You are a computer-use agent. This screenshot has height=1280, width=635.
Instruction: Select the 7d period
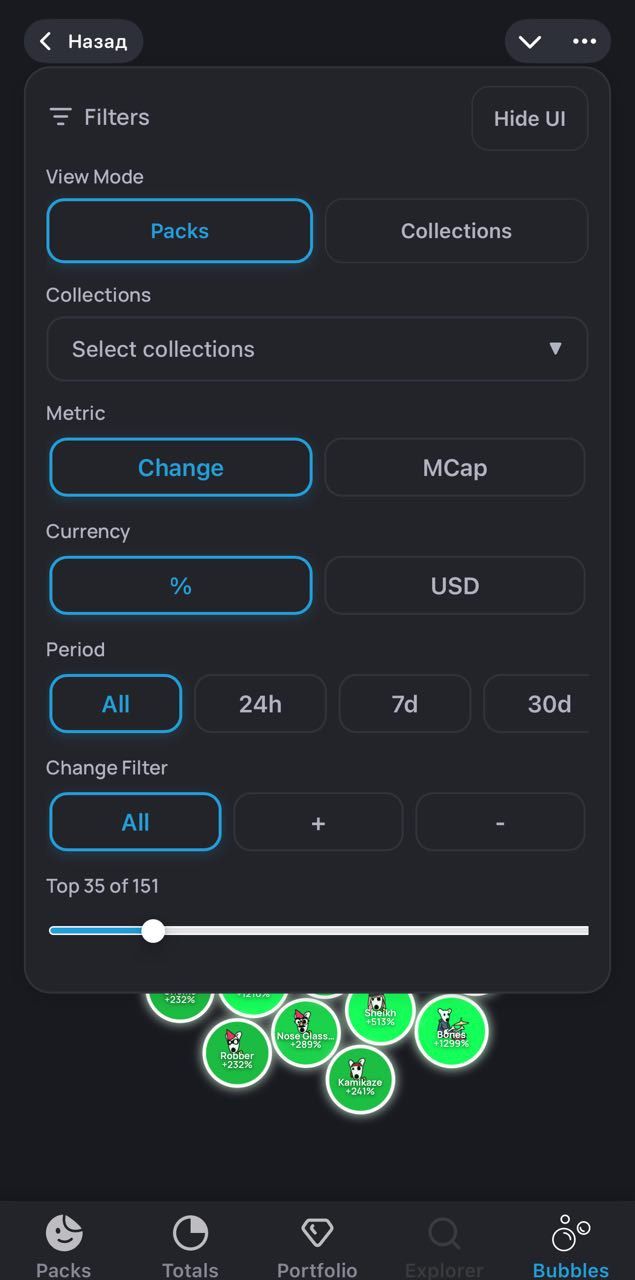click(x=405, y=703)
